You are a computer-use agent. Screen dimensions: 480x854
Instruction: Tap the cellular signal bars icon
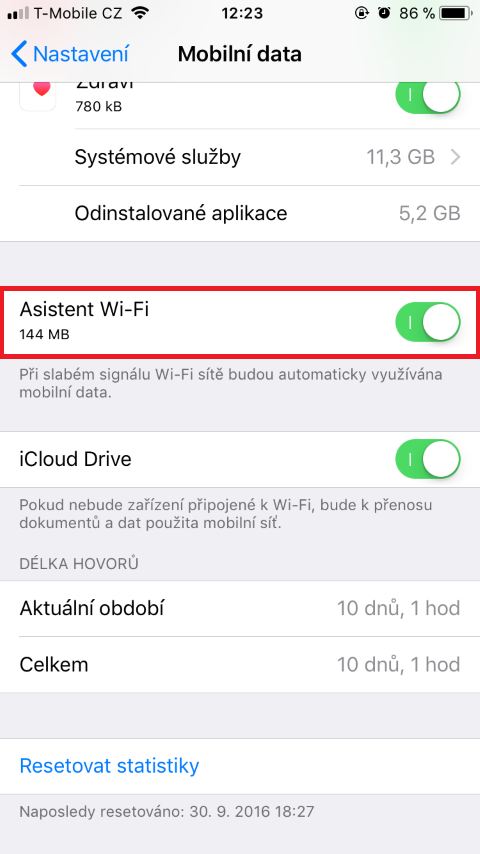coord(19,14)
